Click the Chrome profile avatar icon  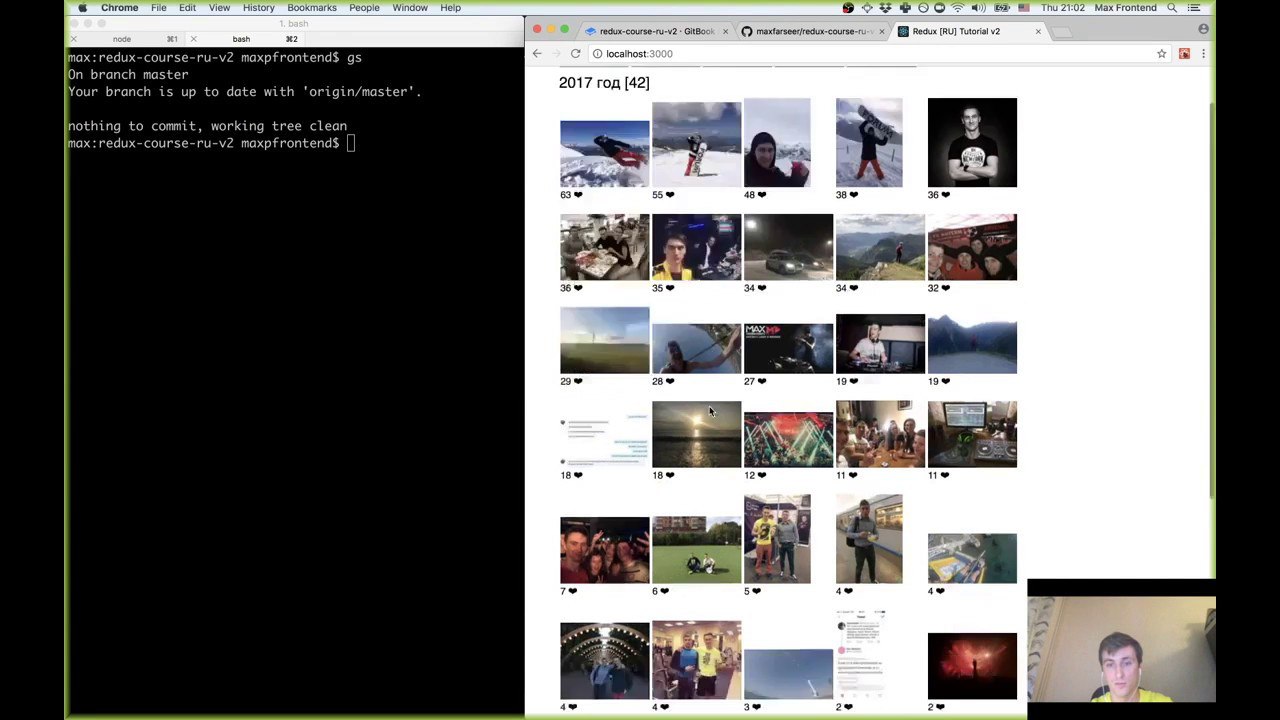tap(1203, 29)
